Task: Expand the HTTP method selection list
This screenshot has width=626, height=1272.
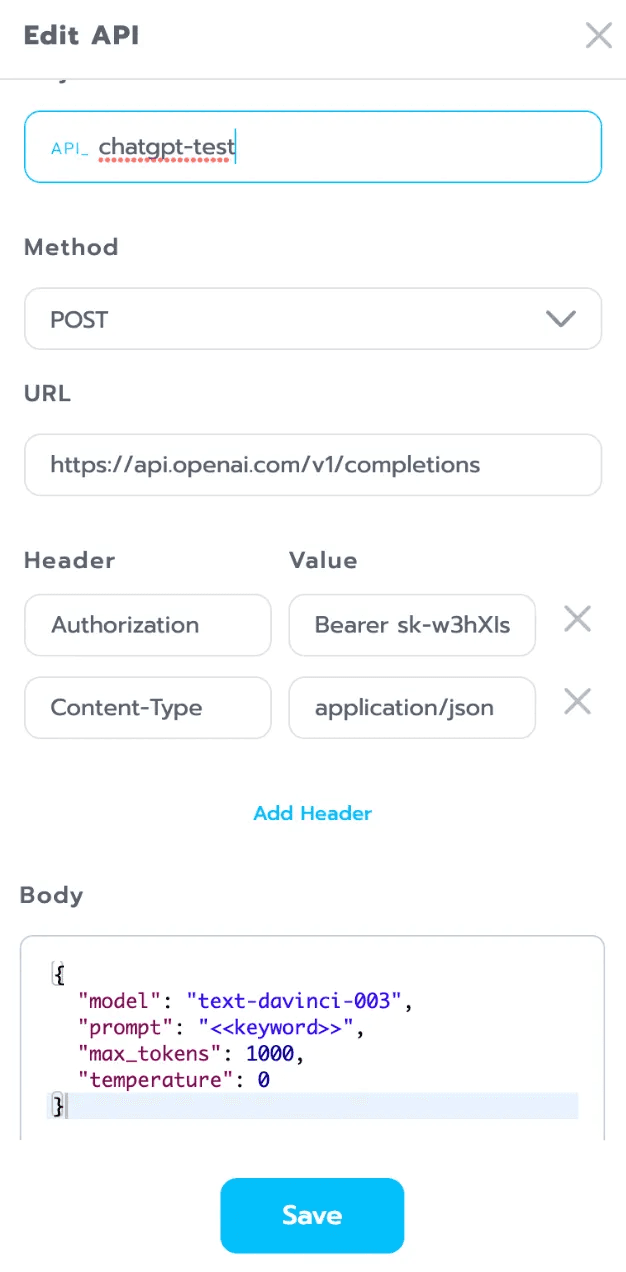Action: pyautogui.click(x=313, y=318)
